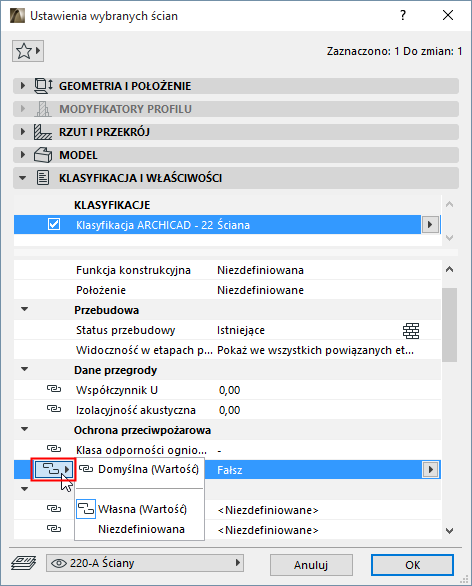The width and height of the screenshot is (472, 586).
Task: Open the Favorites star menu
Action: [28, 51]
